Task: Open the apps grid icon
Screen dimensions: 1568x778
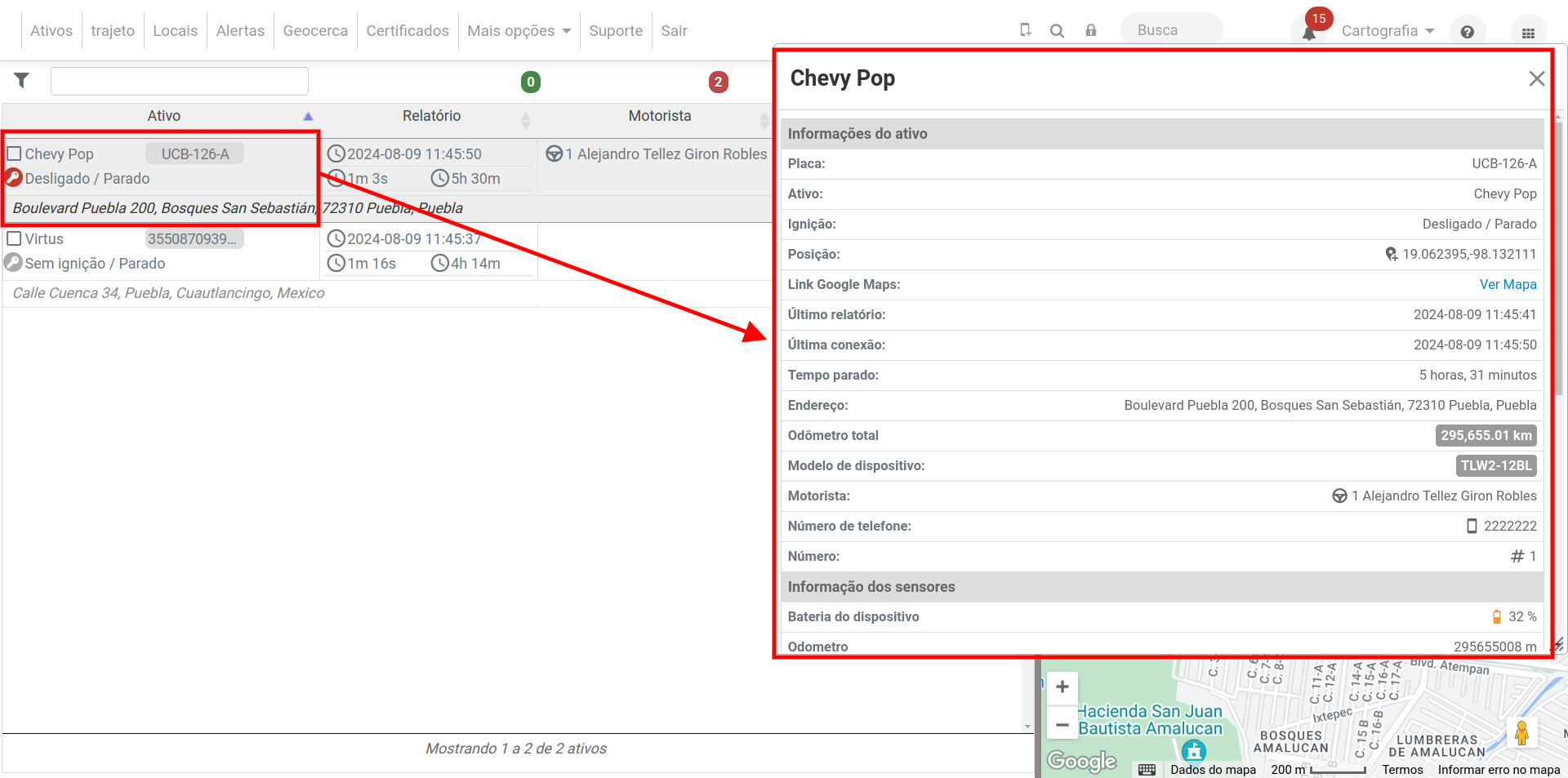Action: tap(1528, 33)
